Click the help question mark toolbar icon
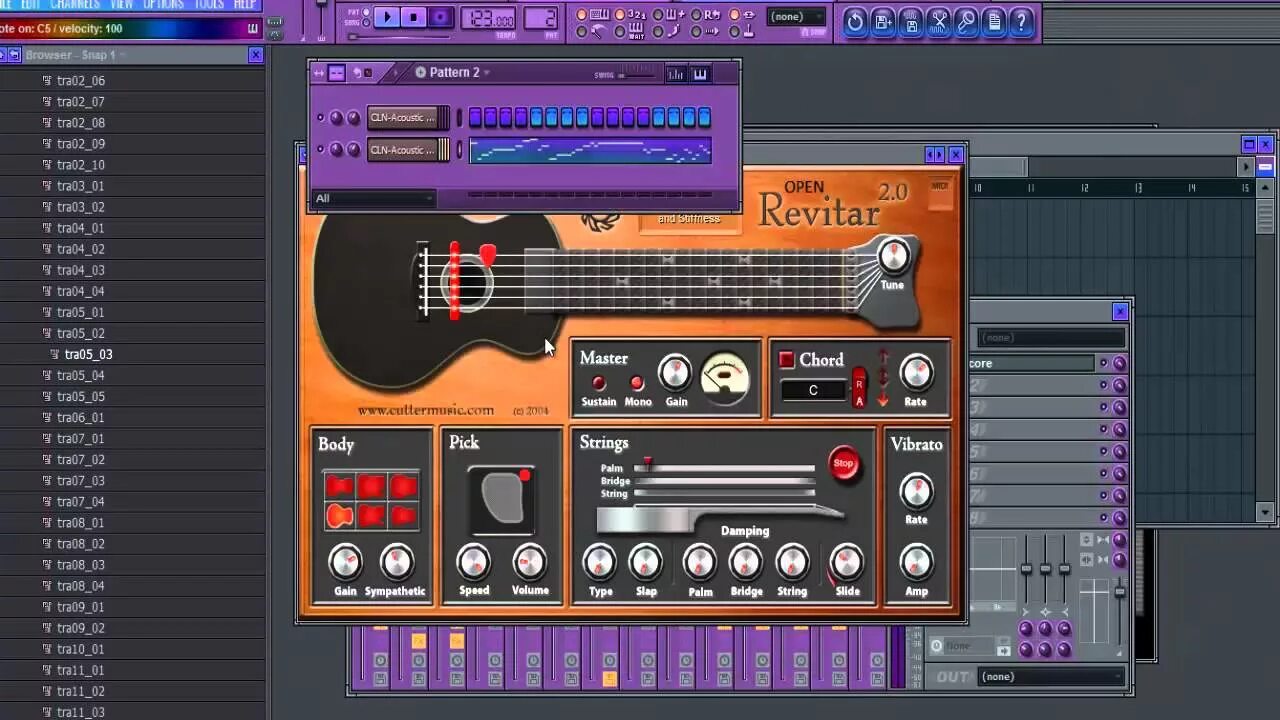1280x720 pixels. tap(1021, 21)
